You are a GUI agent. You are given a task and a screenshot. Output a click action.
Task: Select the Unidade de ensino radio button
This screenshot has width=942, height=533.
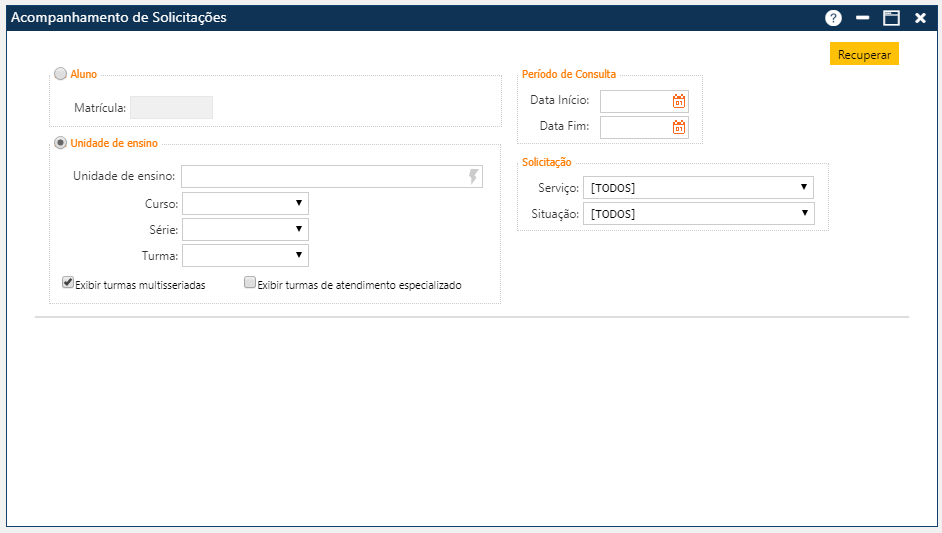click(x=61, y=143)
